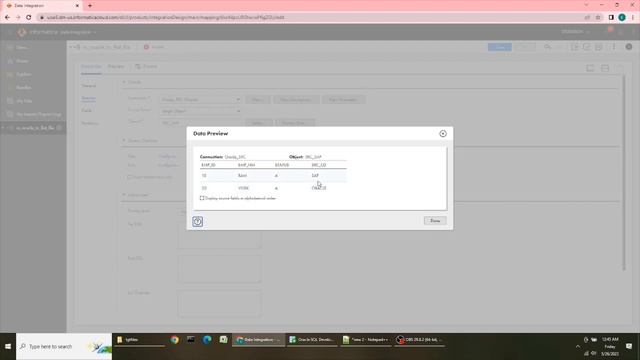Switch to the DBeaver taskbar window
The height and width of the screenshot is (360, 640).
tap(419, 340)
